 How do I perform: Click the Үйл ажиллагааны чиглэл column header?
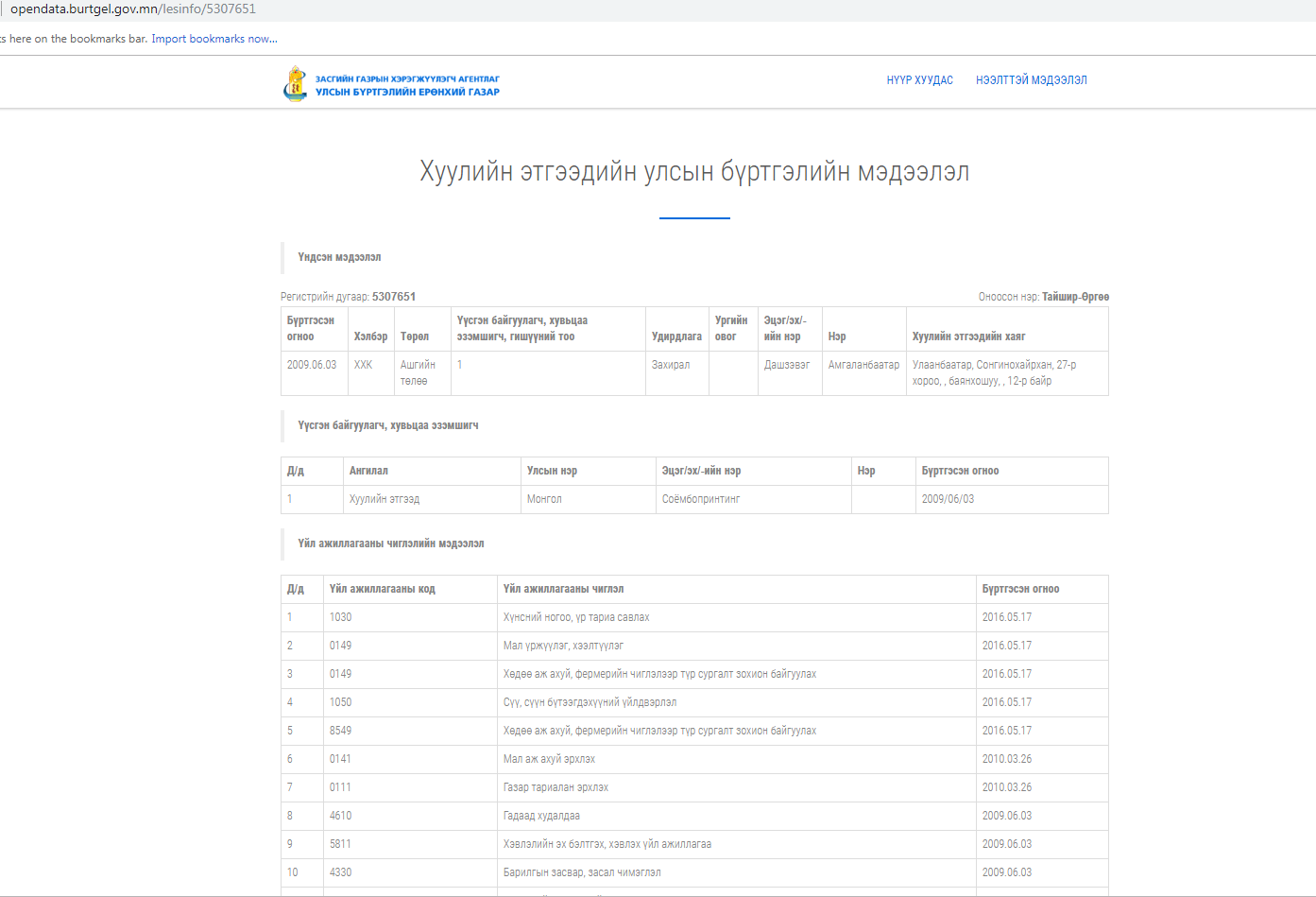click(x=563, y=589)
